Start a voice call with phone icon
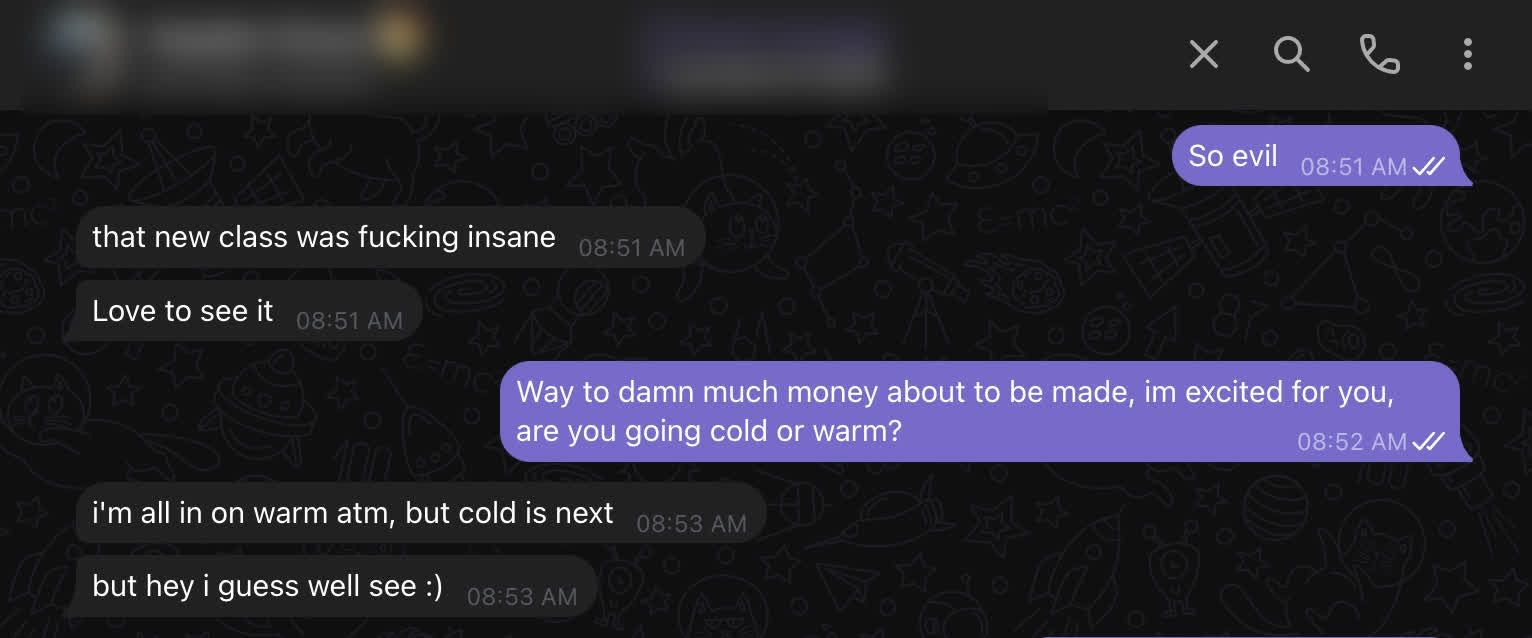 1380,54
